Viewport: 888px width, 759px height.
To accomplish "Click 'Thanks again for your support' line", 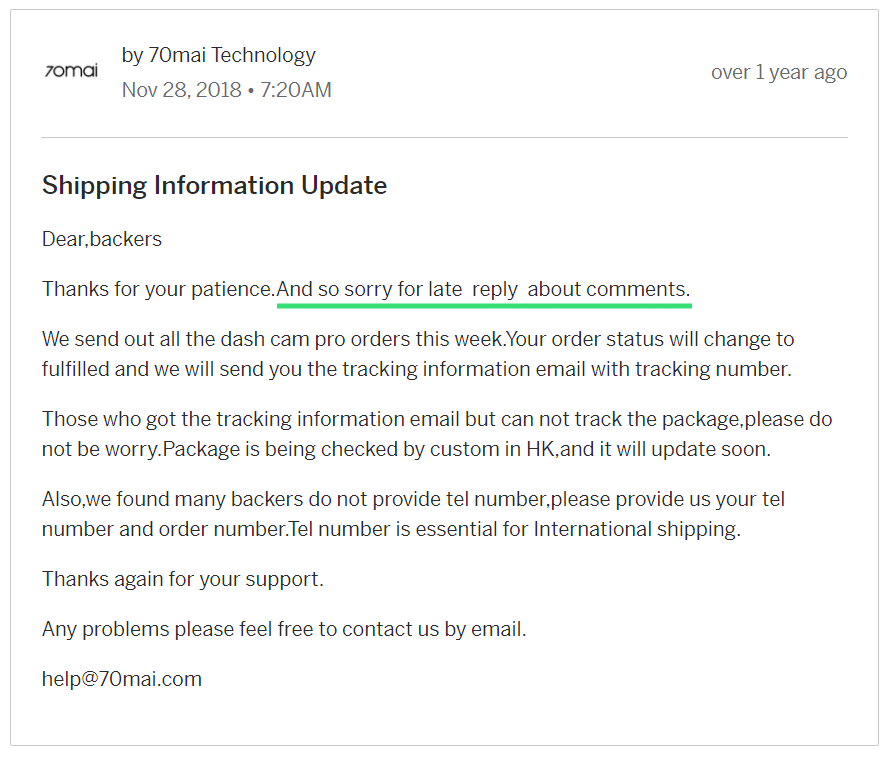I will coord(183,579).
